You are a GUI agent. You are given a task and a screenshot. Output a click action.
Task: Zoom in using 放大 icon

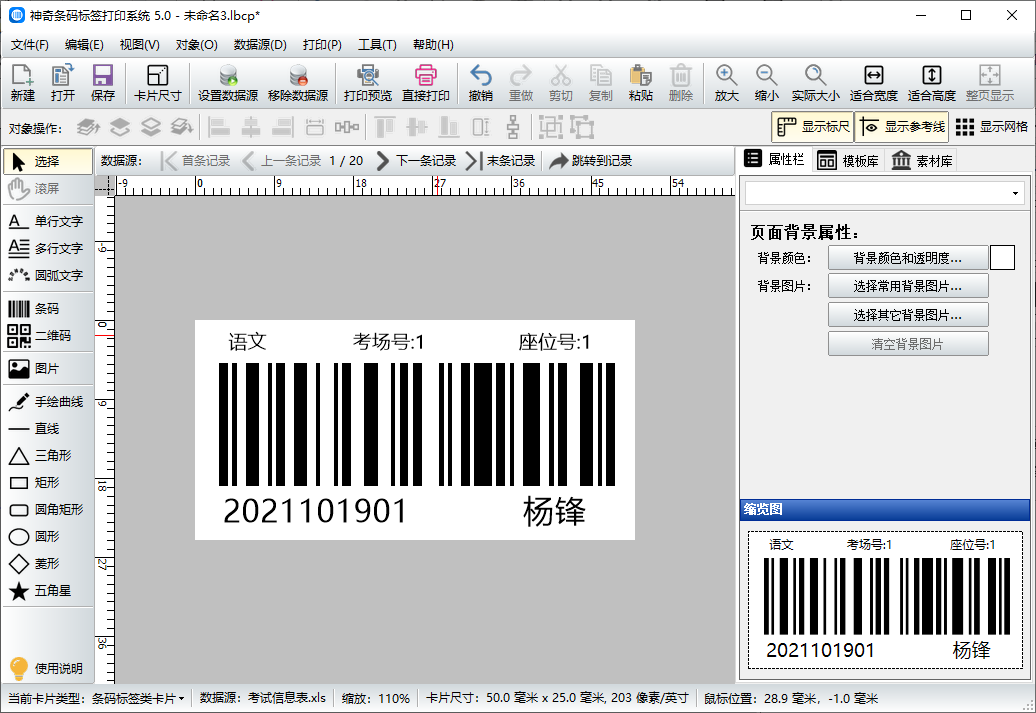click(x=726, y=83)
